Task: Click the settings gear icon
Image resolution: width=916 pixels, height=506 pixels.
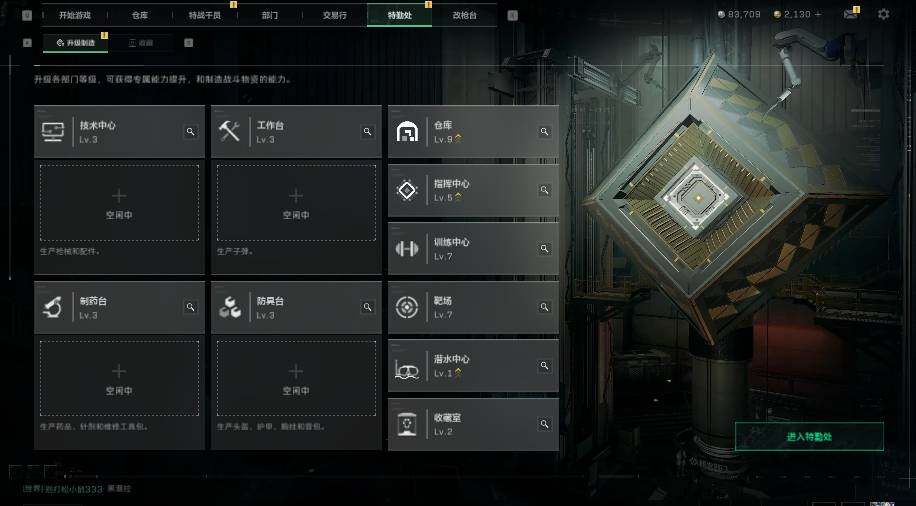Action: coord(883,14)
